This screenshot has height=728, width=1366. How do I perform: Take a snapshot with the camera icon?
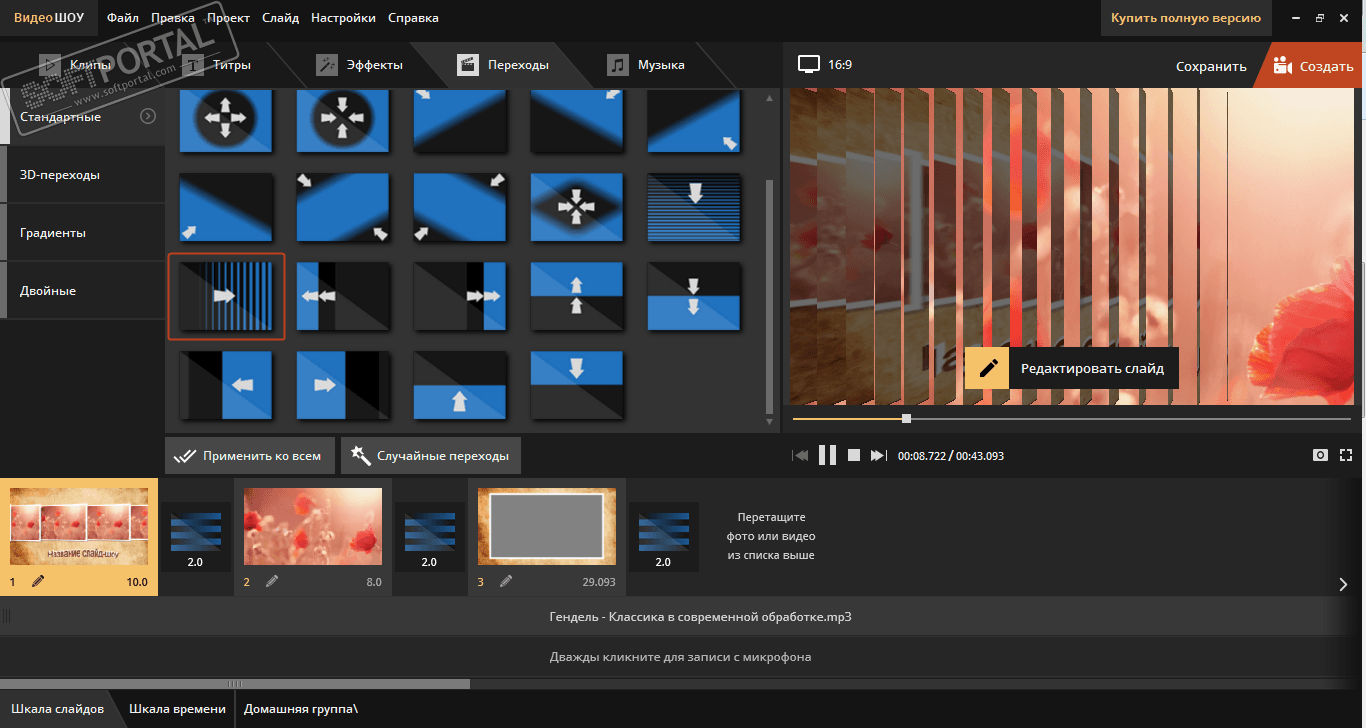coord(1320,455)
